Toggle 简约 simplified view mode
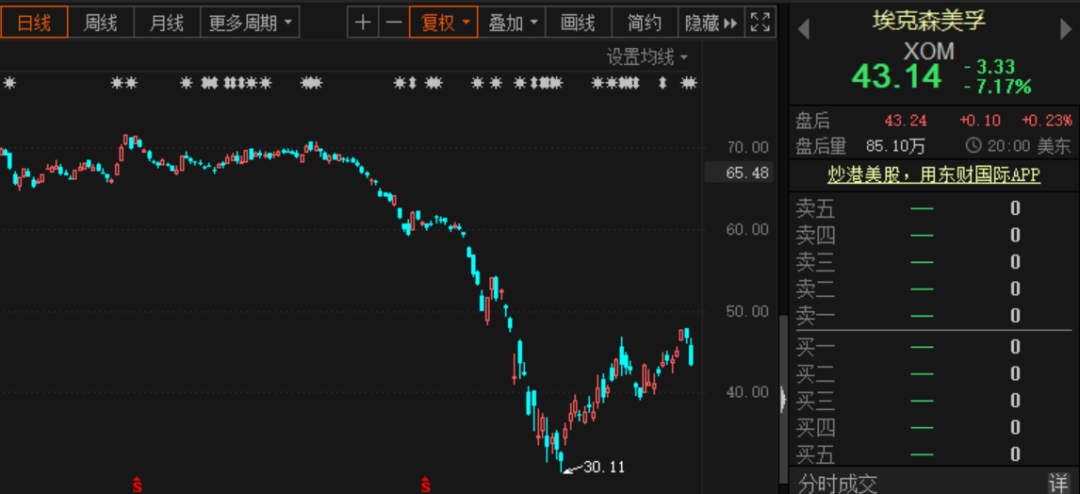 point(643,23)
